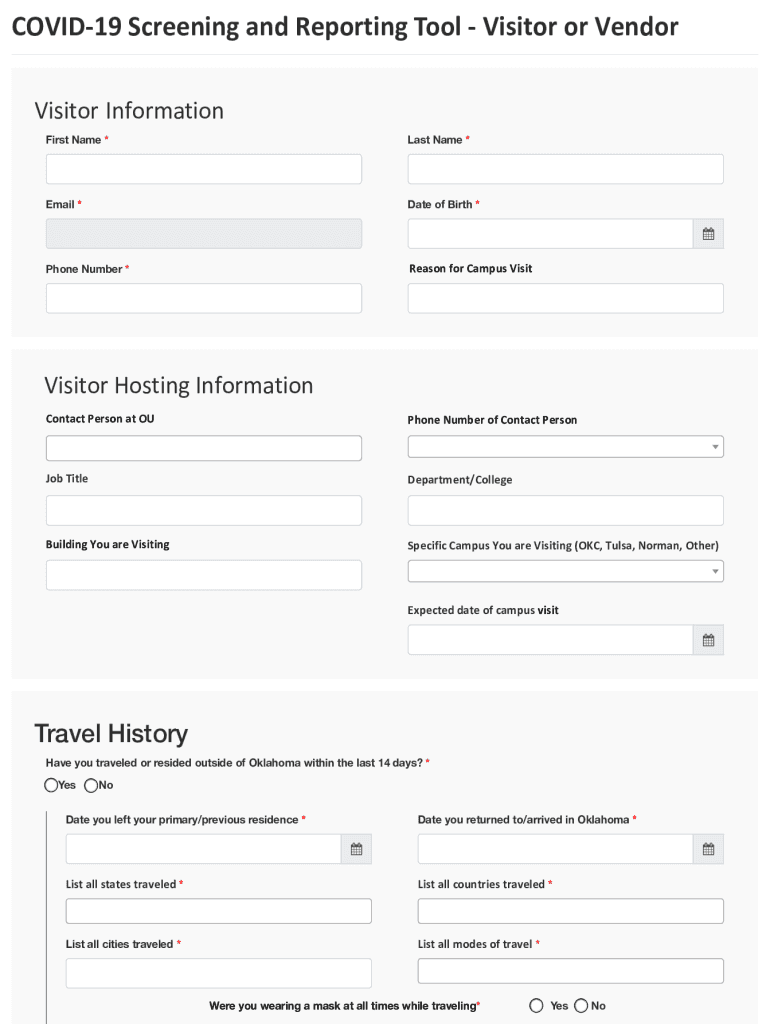The height and width of the screenshot is (1024, 770).
Task: Focus the Email field
Action: (204, 234)
